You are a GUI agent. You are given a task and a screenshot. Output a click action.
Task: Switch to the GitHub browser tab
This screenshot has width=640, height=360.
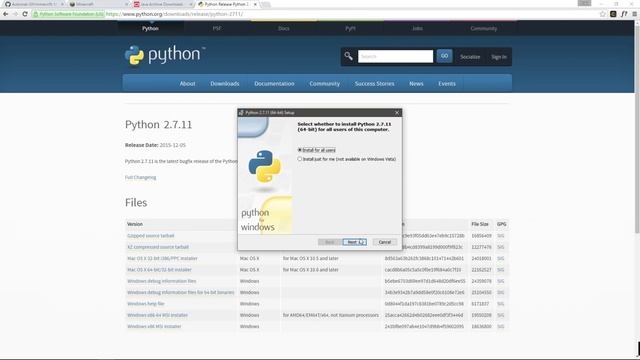32,4
